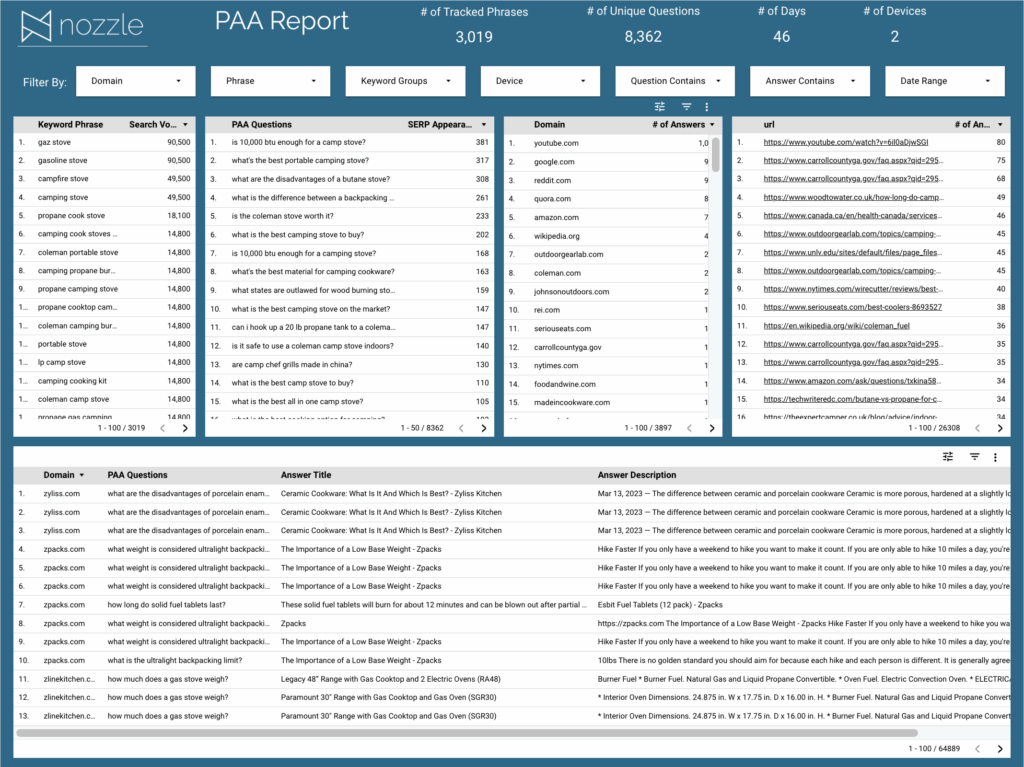Sort by Answer Title column header
1024x767 pixels.
pos(306,475)
